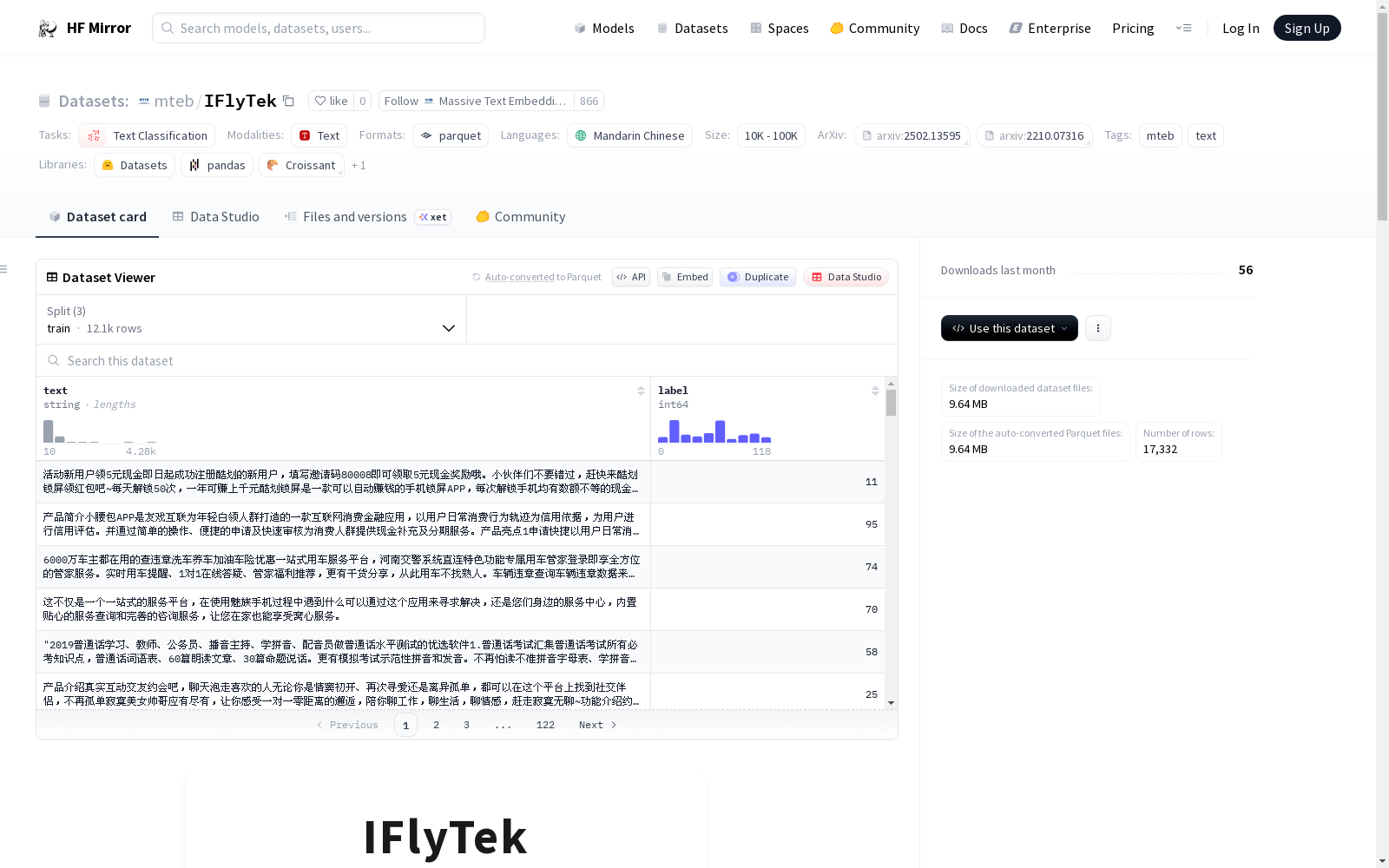1389x868 pixels.
Task: Open Models in the top navigation
Action: (604, 29)
